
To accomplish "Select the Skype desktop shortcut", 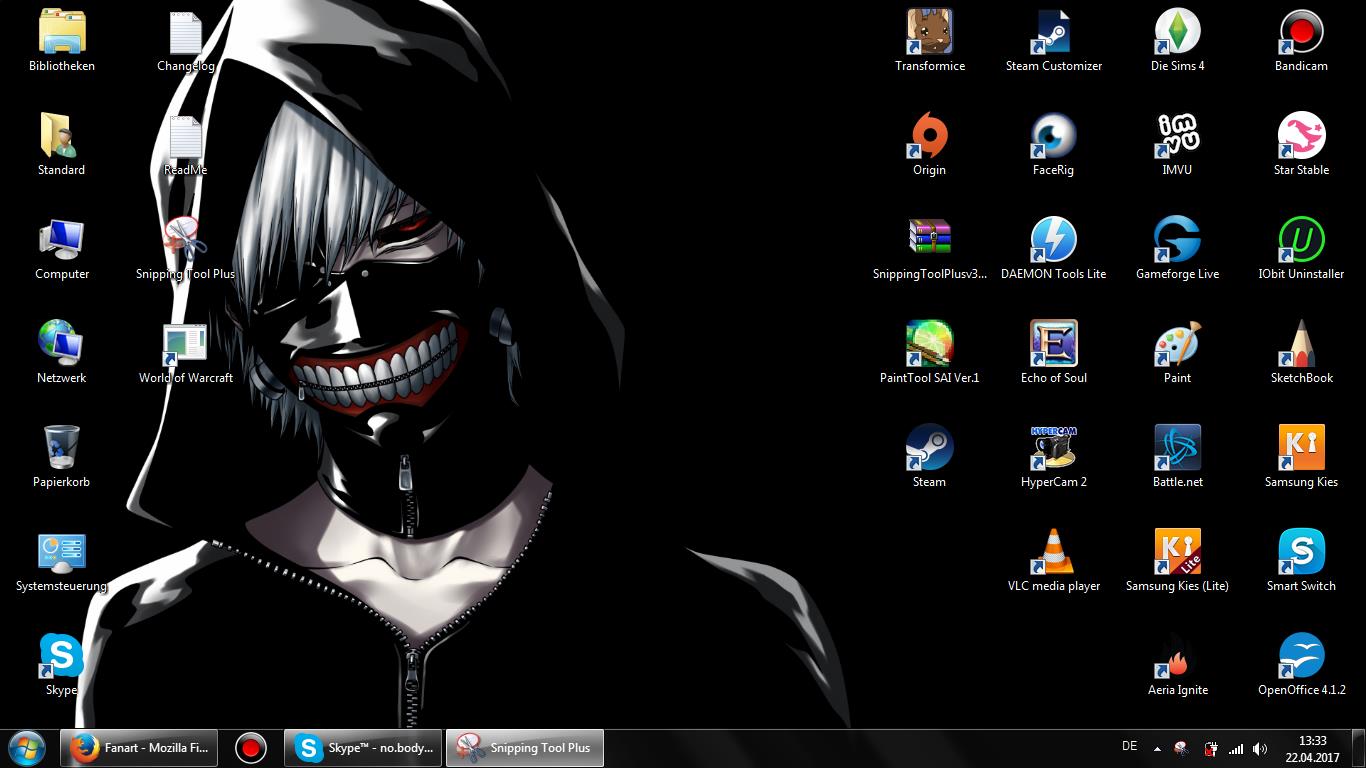I will tap(62, 665).
